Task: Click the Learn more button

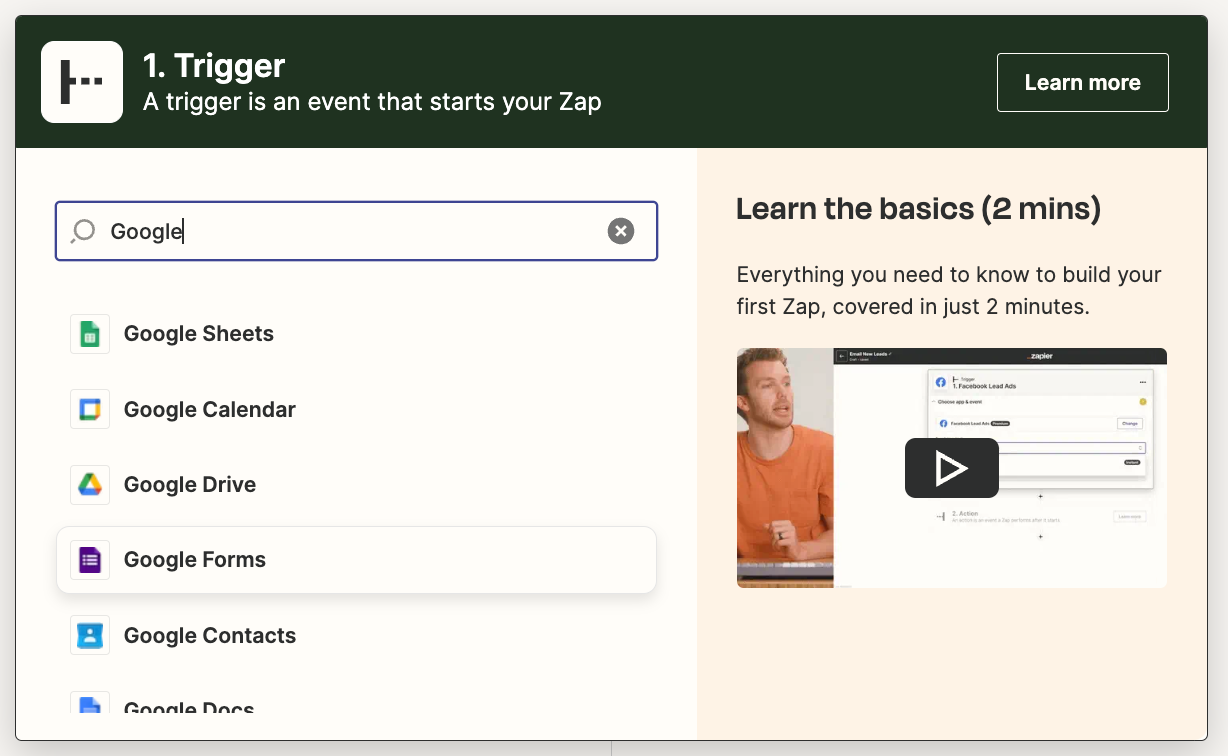Action: pyautogui.click(x=1082, y=82)
